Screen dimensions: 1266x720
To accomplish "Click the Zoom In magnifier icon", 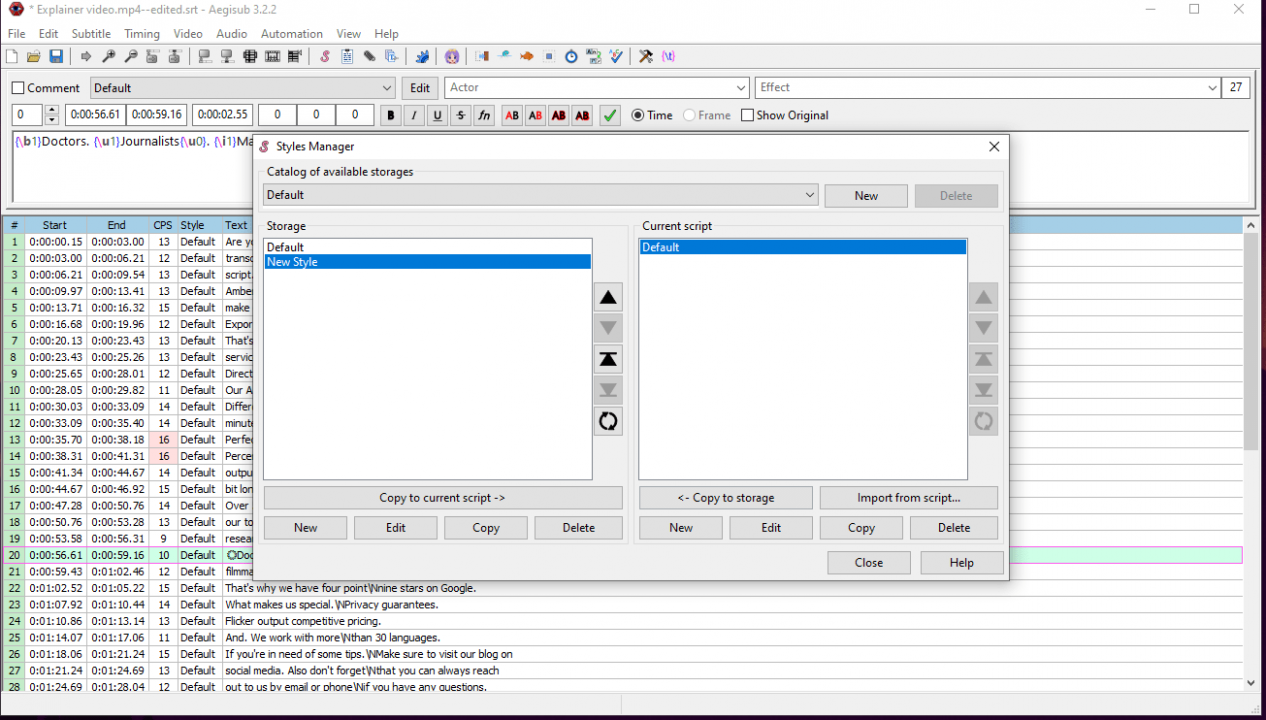I will [x=108, y=57].
